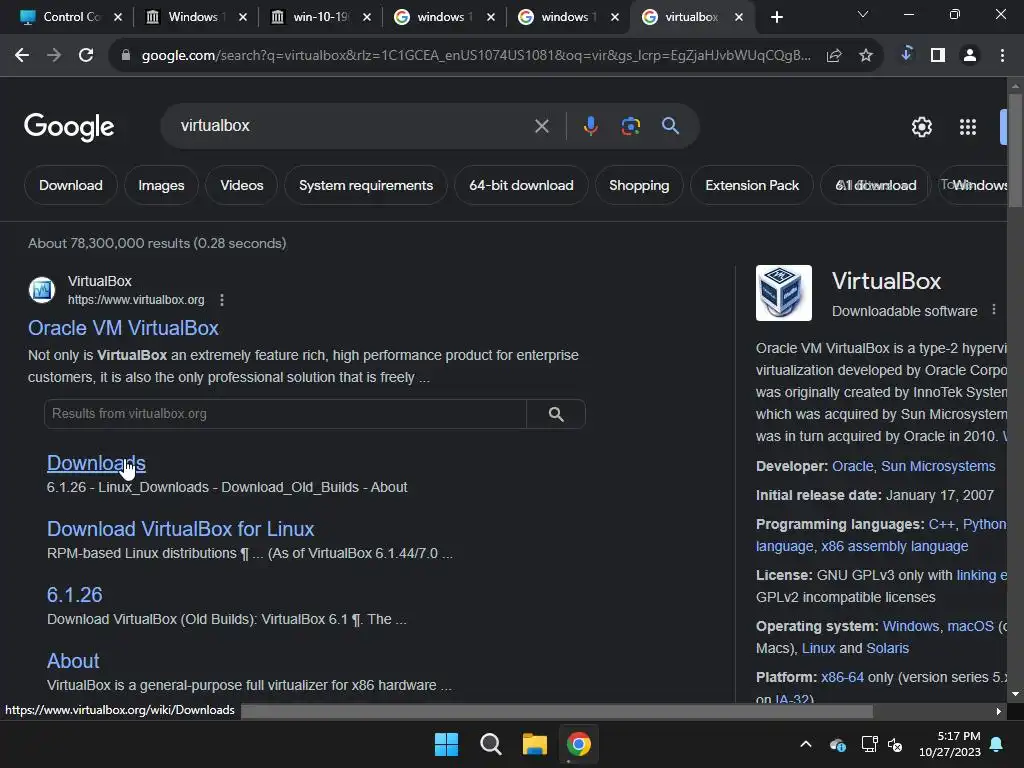1024x768 pixels.
Task: Open the Windows Start menu
Action: coord(447,744)
